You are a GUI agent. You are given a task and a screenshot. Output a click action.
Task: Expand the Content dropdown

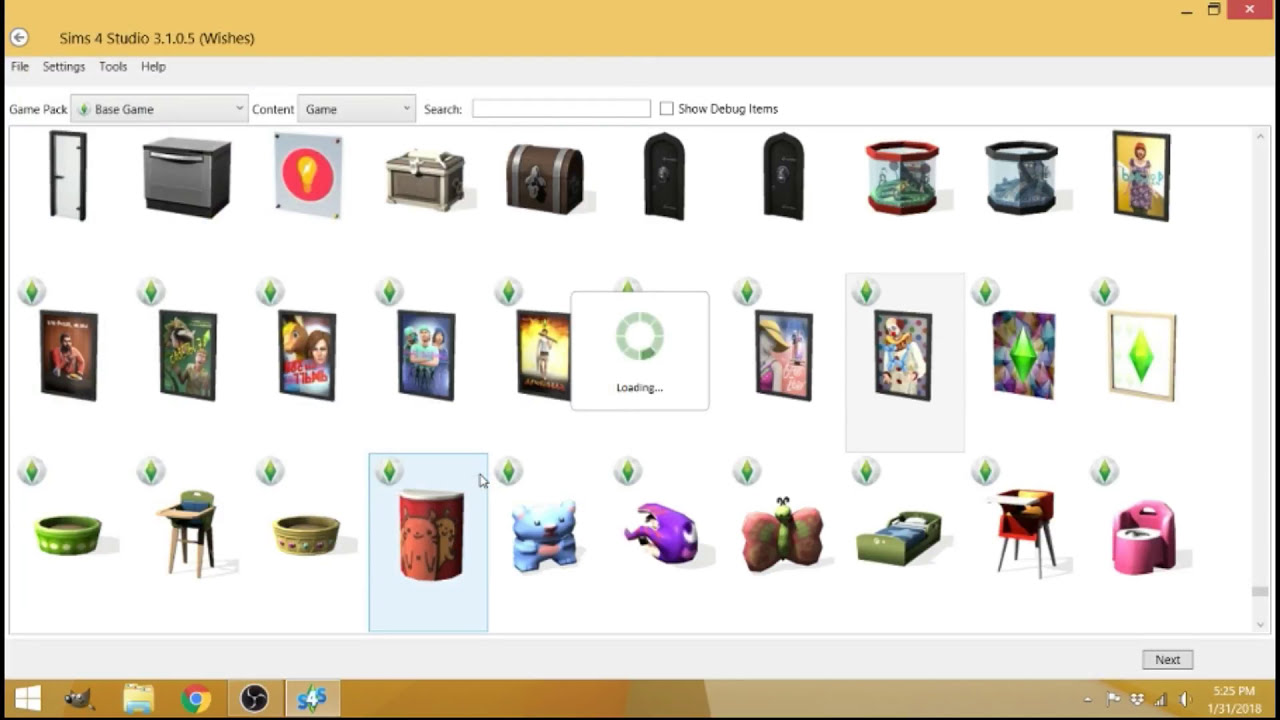pyautogui.click(x=356, y=109)
